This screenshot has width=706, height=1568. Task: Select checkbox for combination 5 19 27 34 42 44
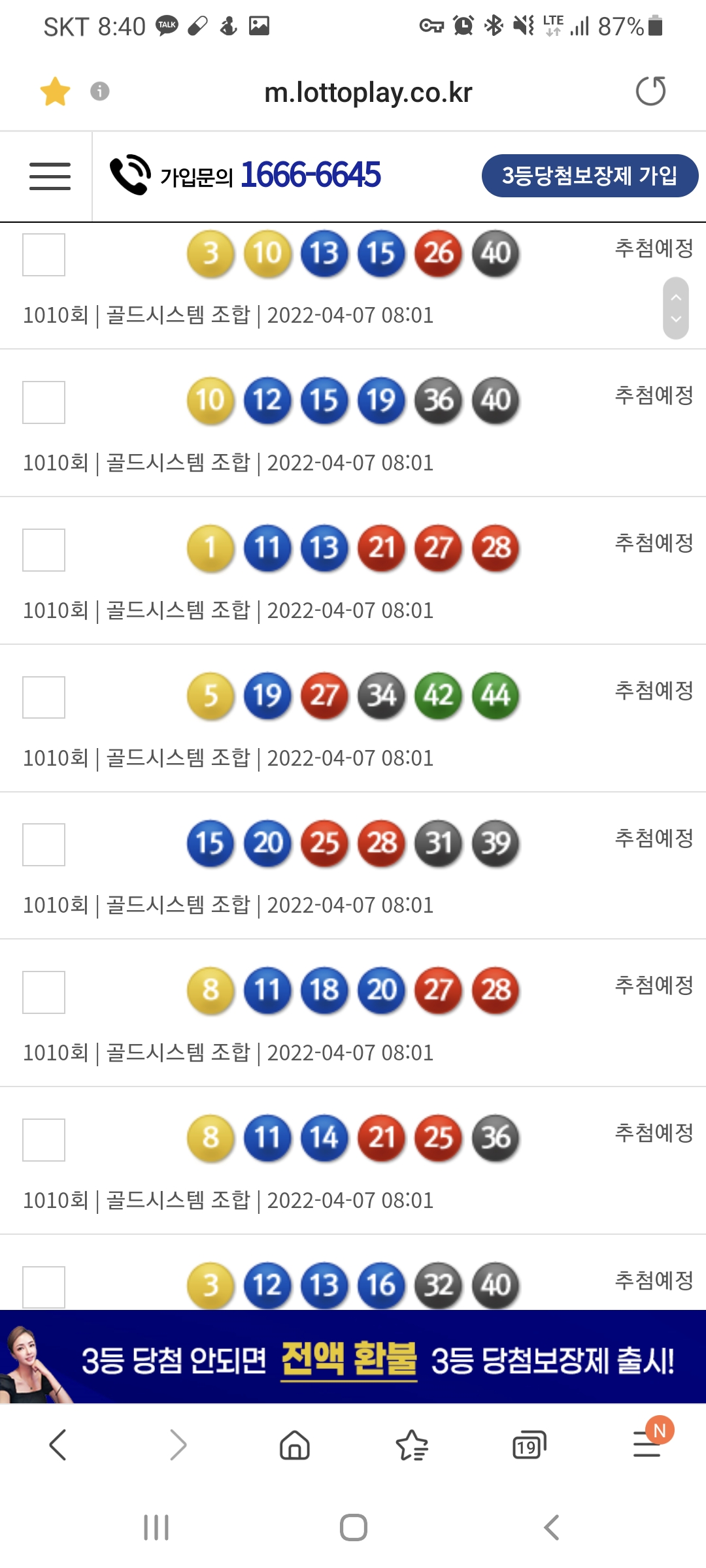tap(44, 698)
